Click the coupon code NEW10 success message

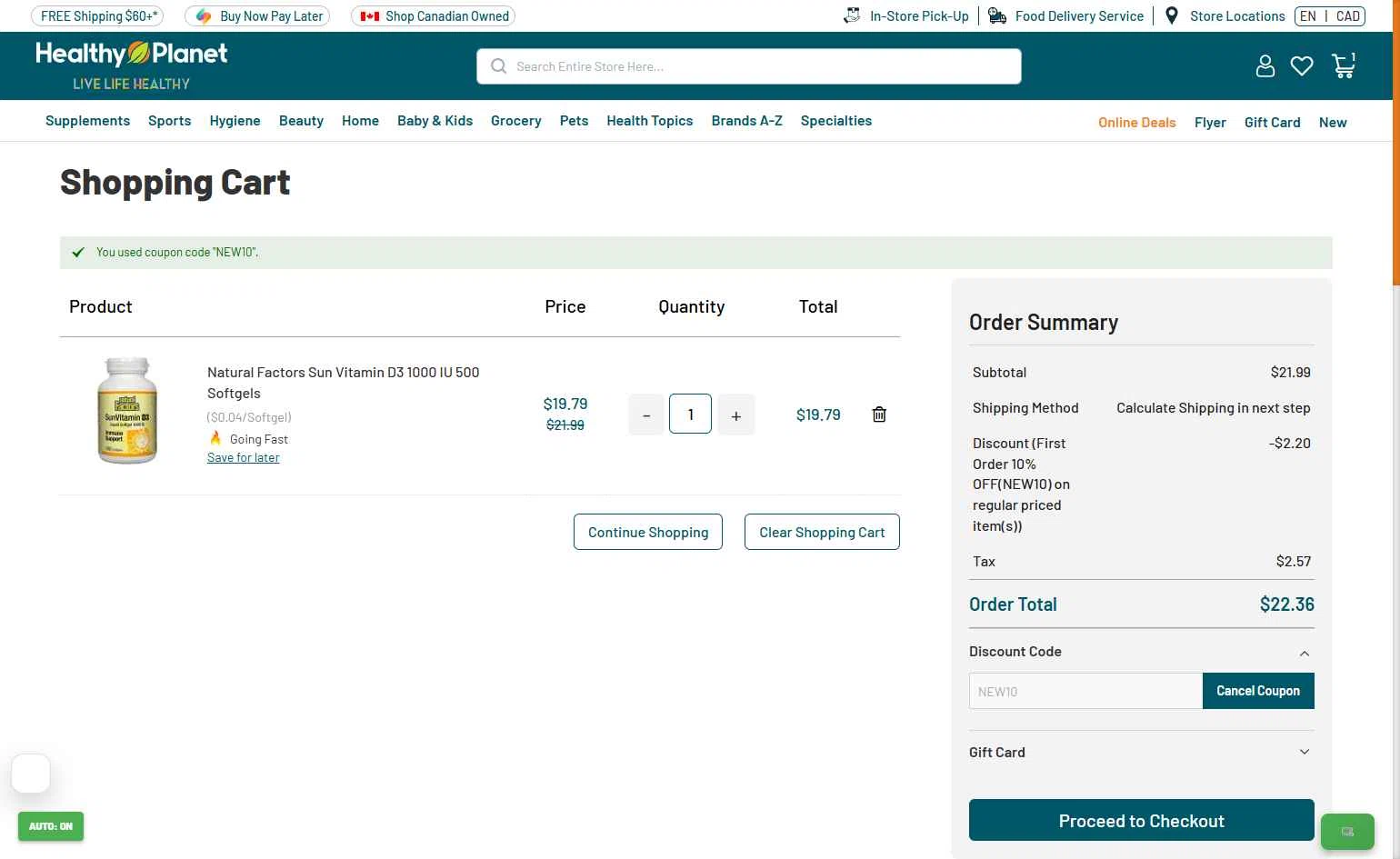[177, 252]
